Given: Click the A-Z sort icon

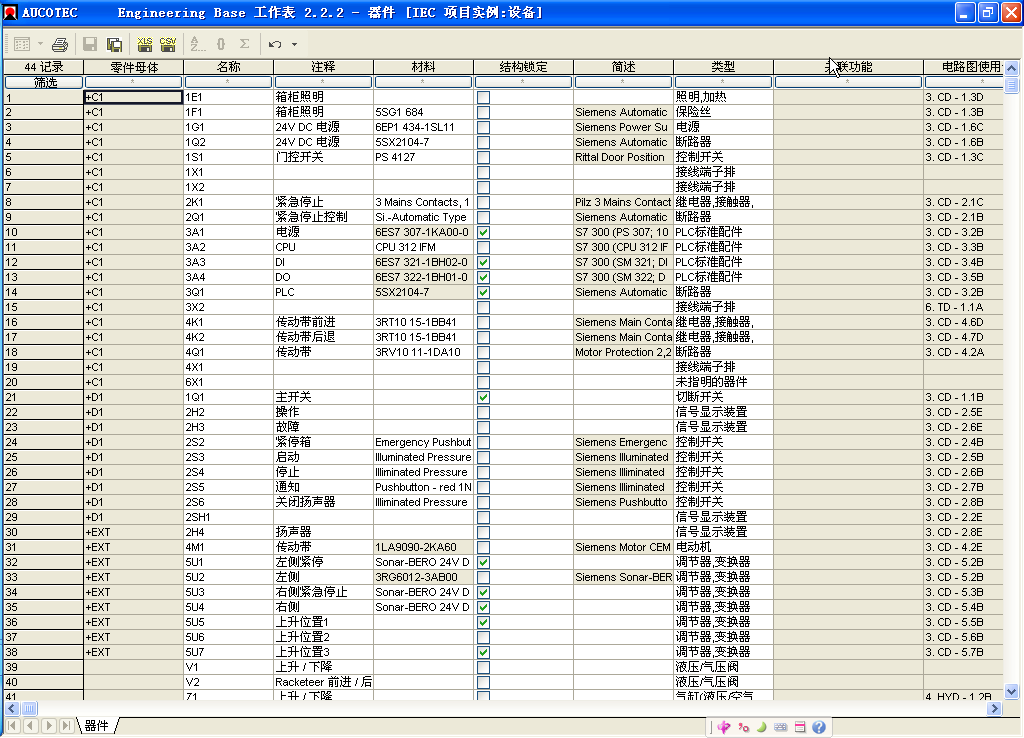Looking at the screenshot, I should click(197, 44).
